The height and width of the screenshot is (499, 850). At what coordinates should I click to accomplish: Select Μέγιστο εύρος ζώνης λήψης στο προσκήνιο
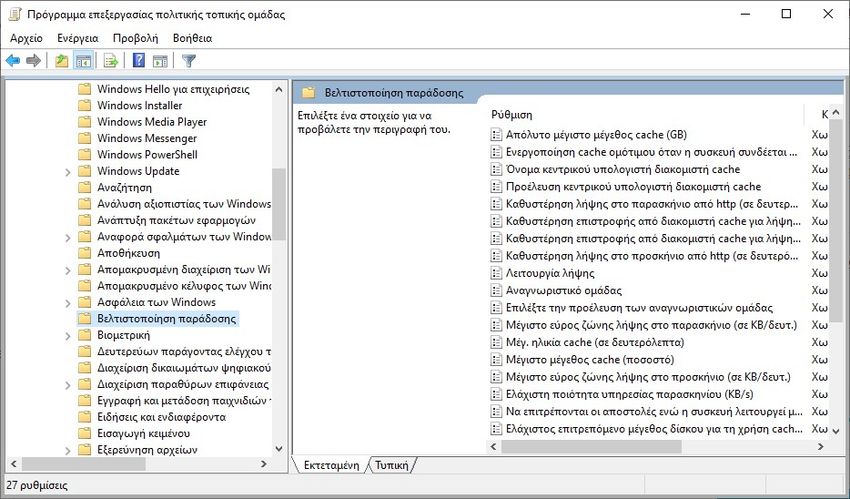coord(648,377)
